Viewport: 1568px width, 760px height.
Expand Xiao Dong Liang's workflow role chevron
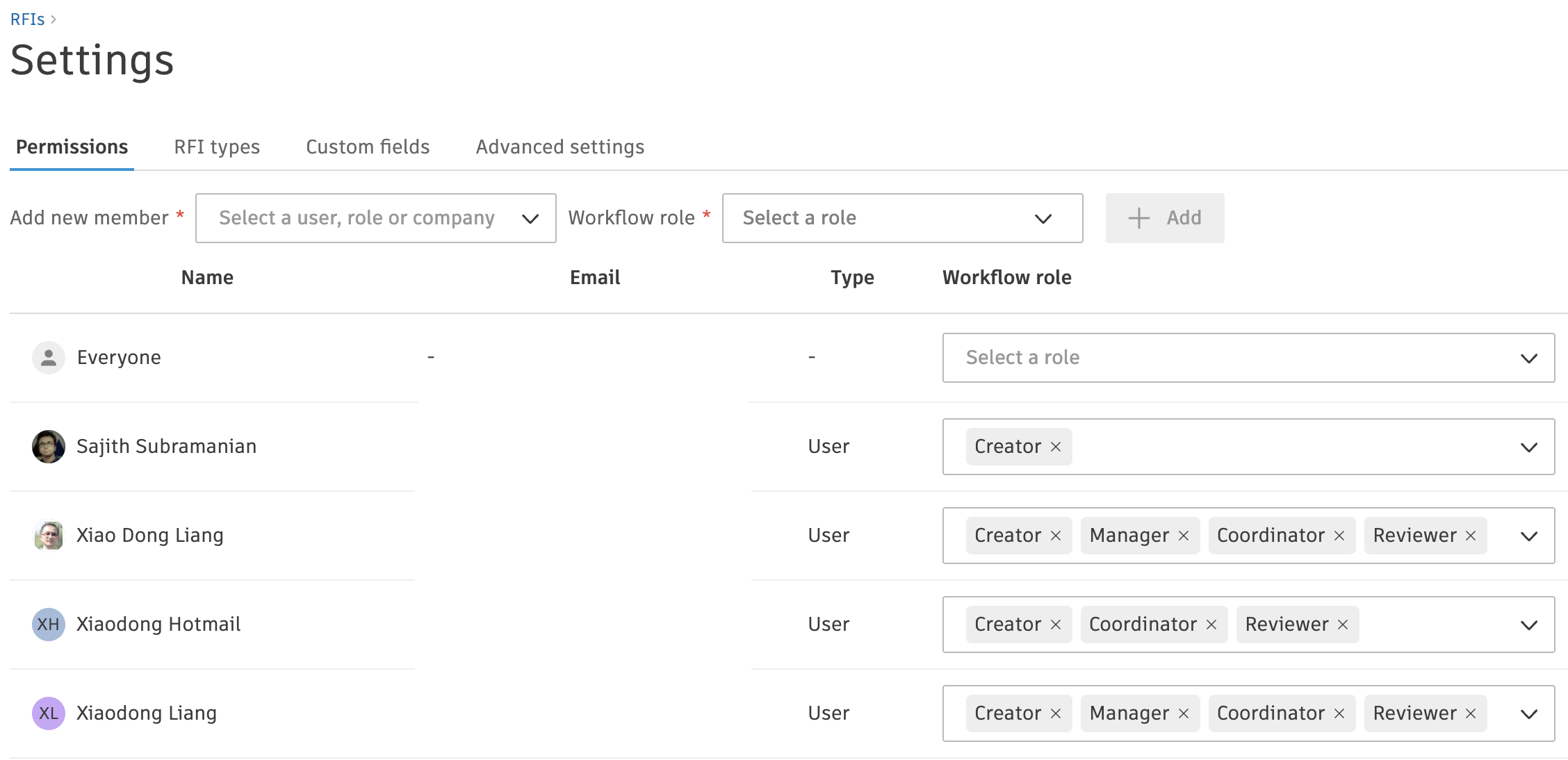(1528, 536)
